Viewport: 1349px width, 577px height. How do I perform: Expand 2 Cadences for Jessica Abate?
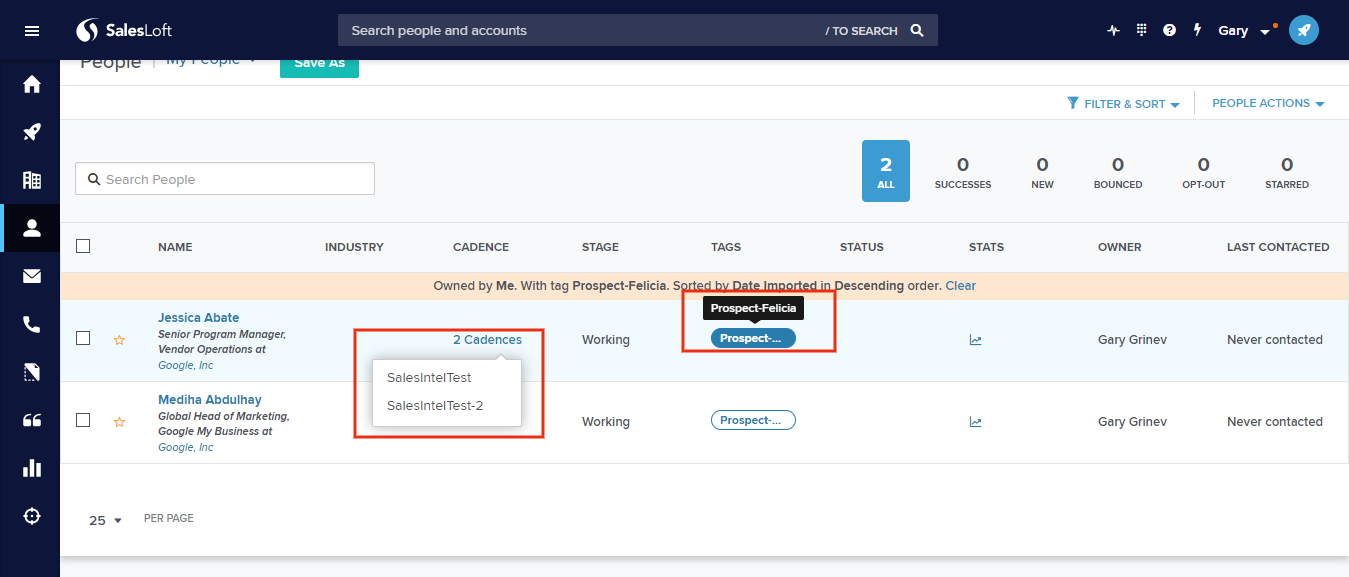(487, 340)
